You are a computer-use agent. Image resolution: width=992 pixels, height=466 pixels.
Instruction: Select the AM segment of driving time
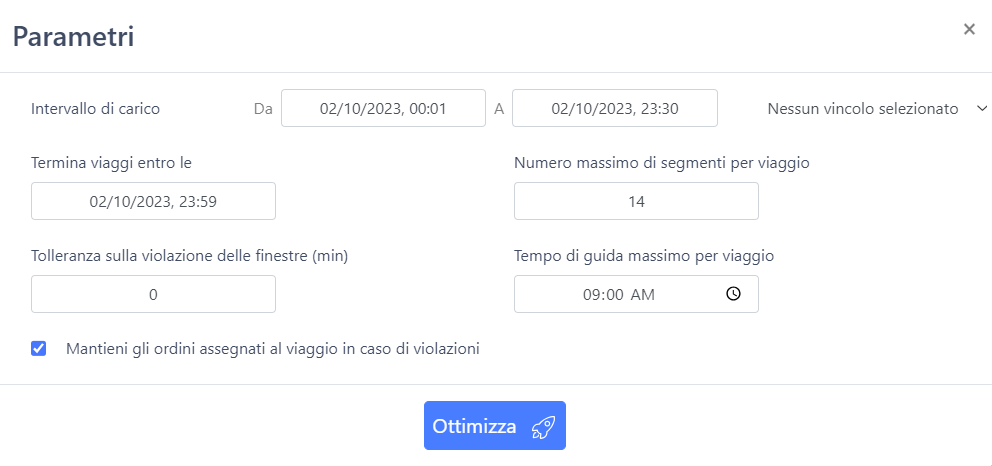(643, 294)
